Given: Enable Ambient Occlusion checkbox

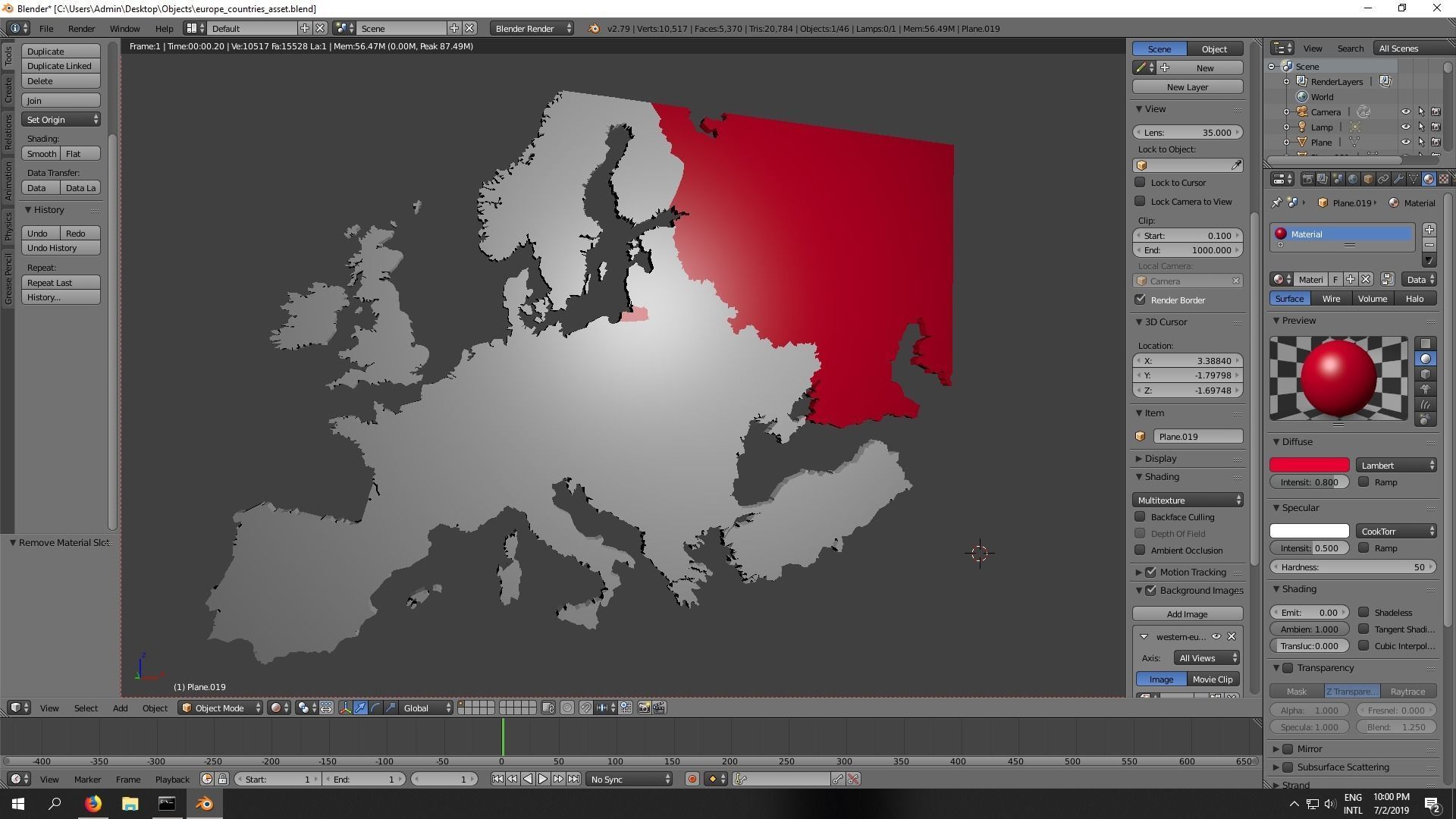Looking at the screenshot, I should click(1140, 550).
